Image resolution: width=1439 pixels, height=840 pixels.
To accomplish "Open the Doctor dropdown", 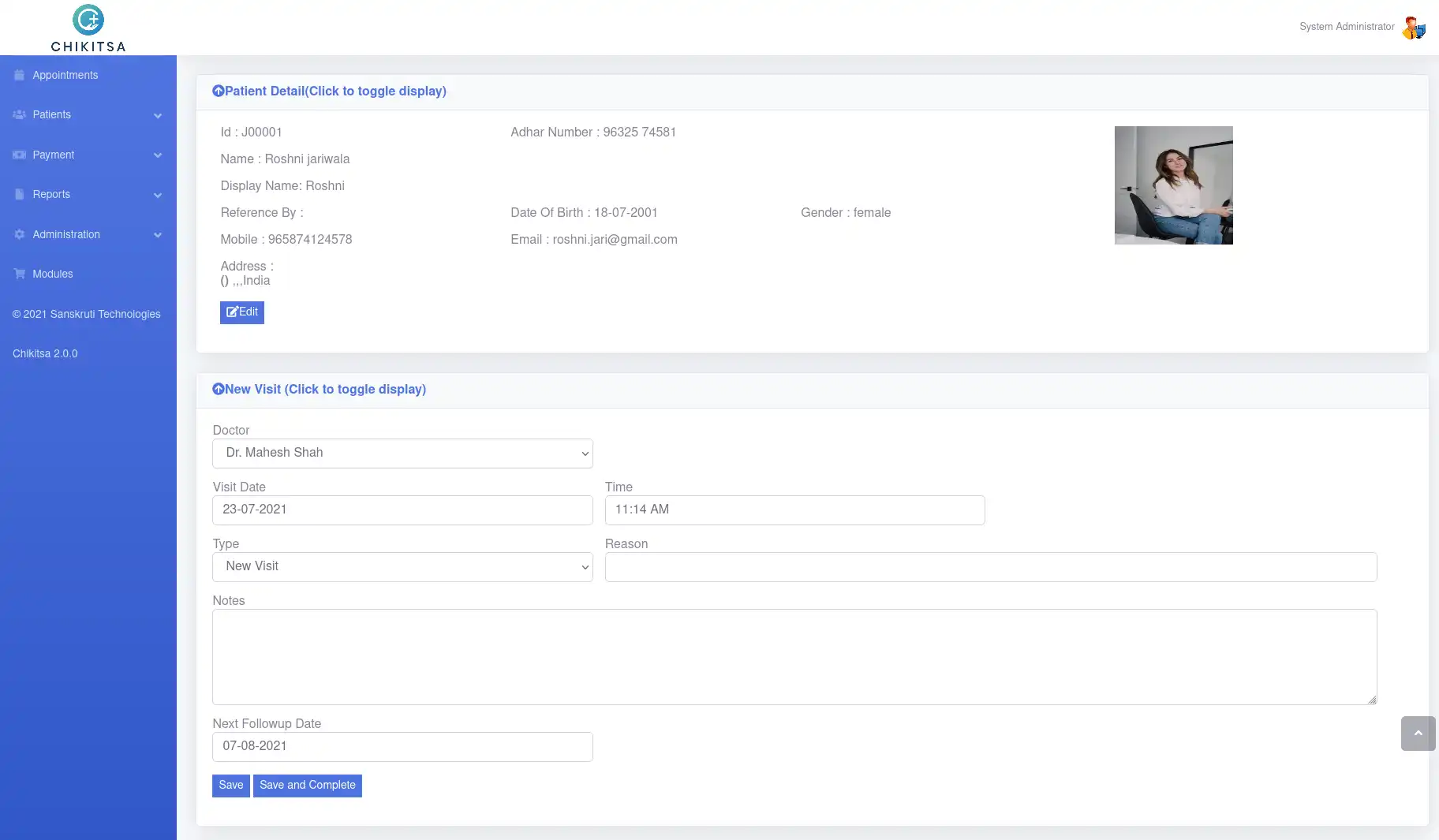I will [x=402, y=454].
